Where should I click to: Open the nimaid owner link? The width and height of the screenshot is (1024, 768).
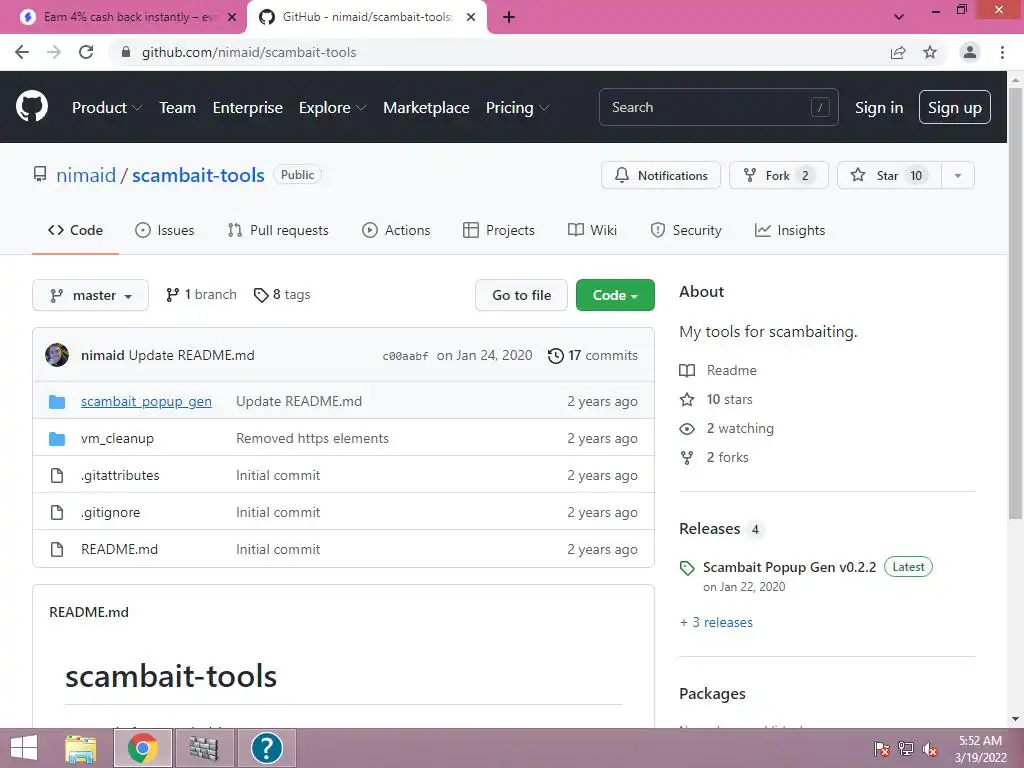point(86,175)
